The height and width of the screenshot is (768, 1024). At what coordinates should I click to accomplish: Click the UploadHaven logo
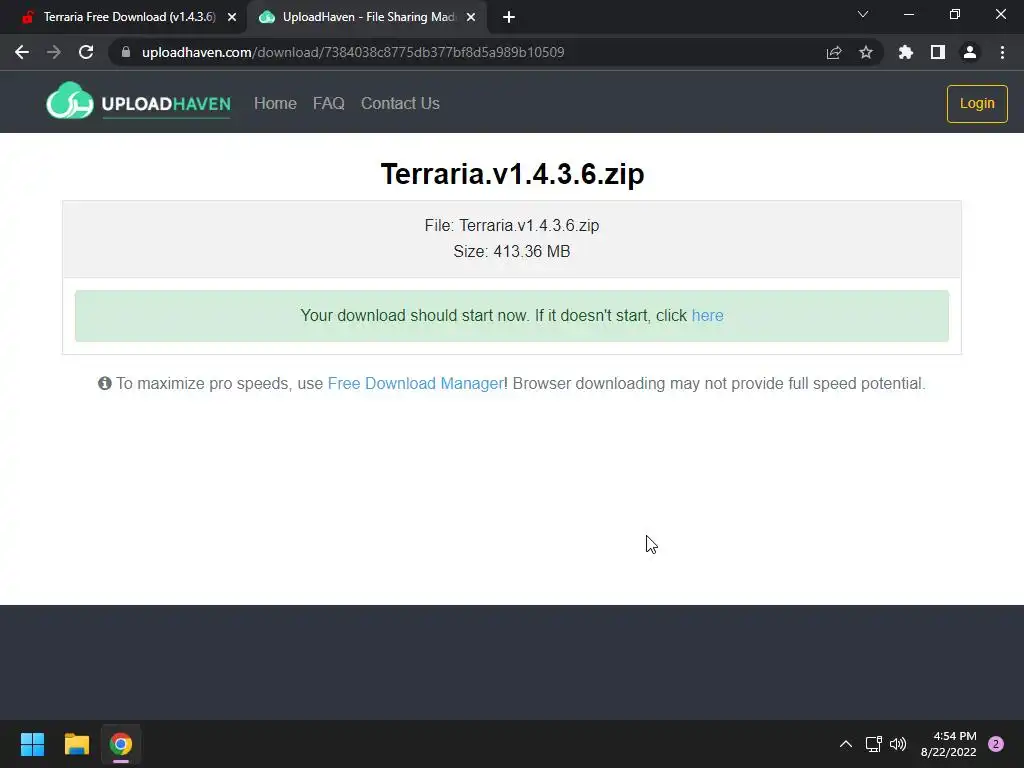[138, 102]
